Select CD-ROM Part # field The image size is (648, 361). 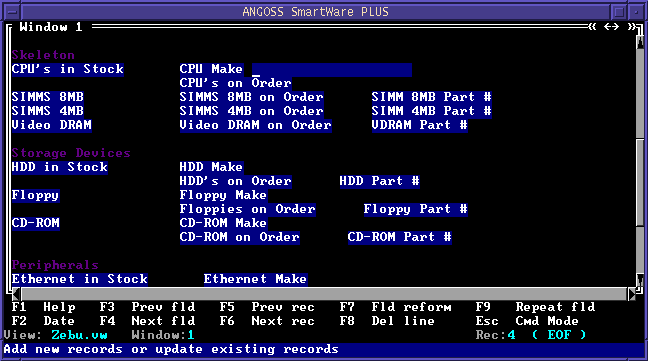click(400, 237)
